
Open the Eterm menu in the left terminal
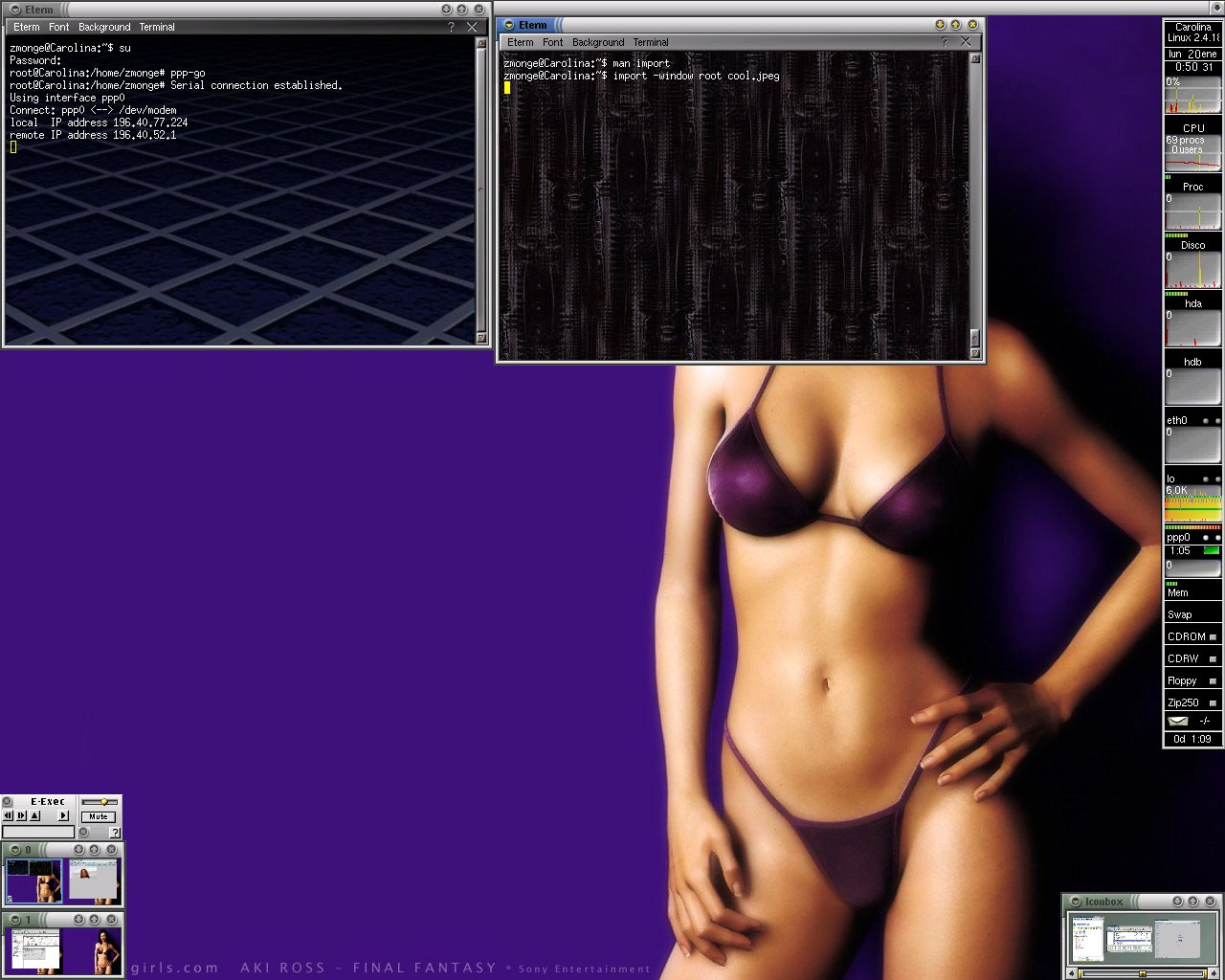(x=26, y=27)
